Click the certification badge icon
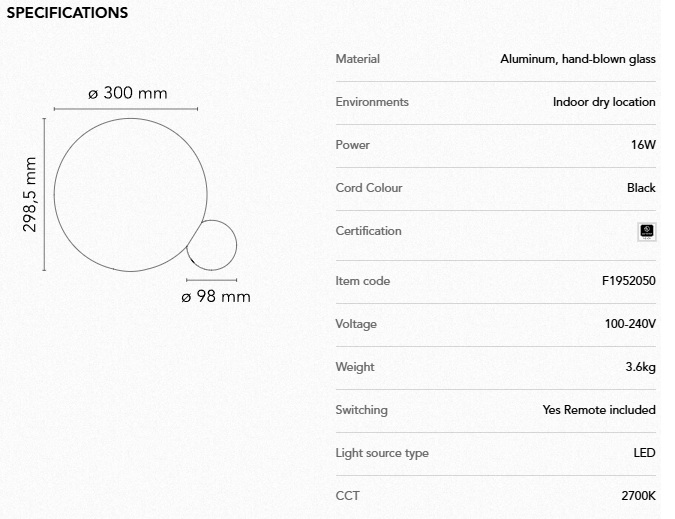This screenshot has width=675, height=519. [646, 231]
